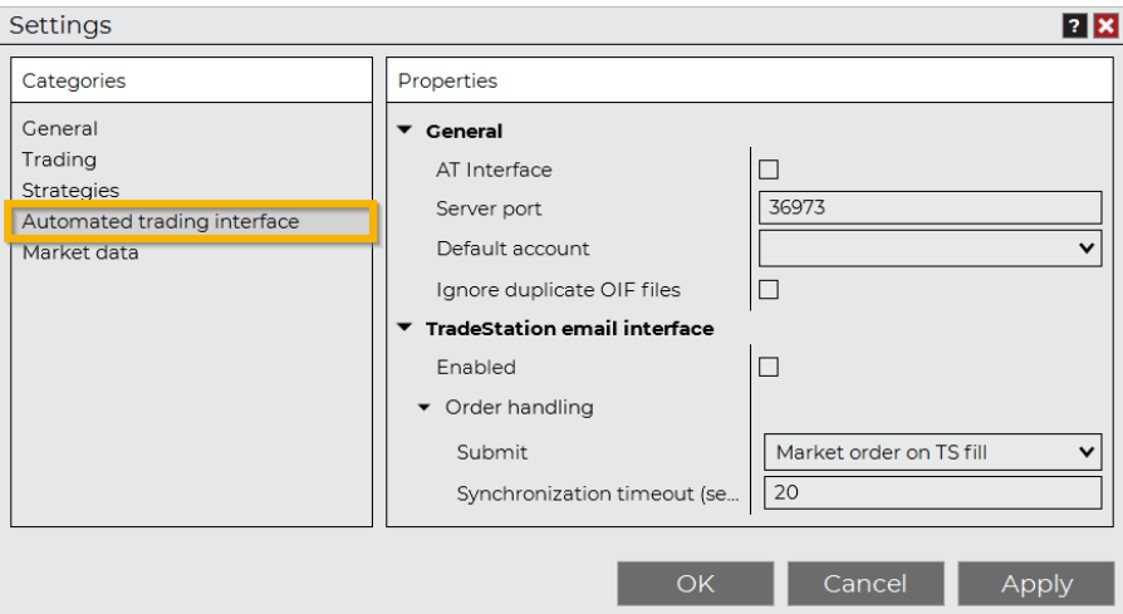Collapse the General properties section
Image resolution: width=1123 pixels, height=614 pixels.
click(405, 131)
